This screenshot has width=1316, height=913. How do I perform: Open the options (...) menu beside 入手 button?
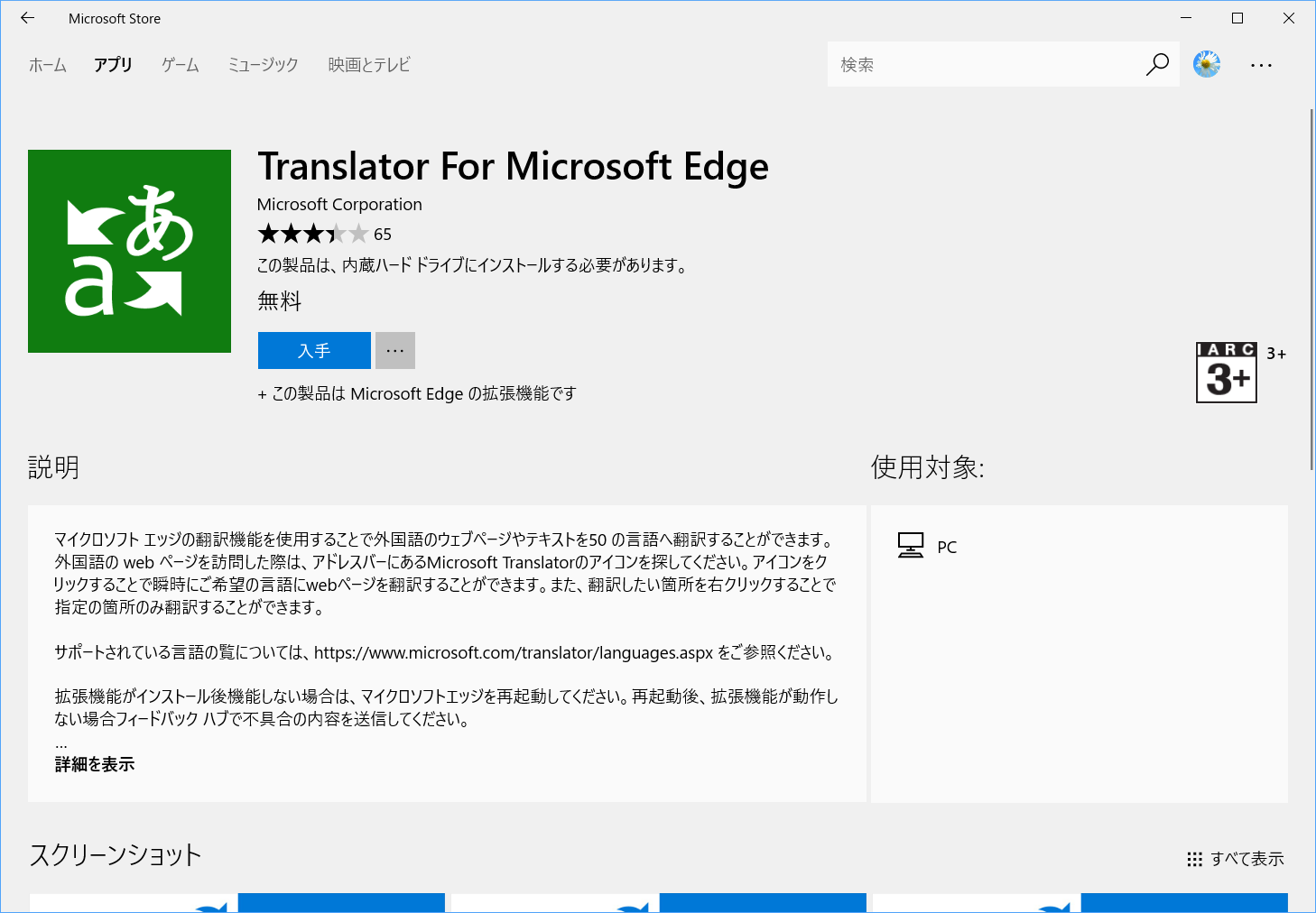pos(394,350)
